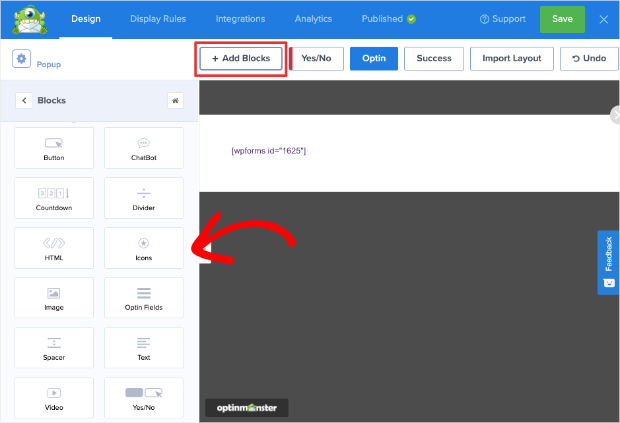Open Import Layout

pos(512,59)
